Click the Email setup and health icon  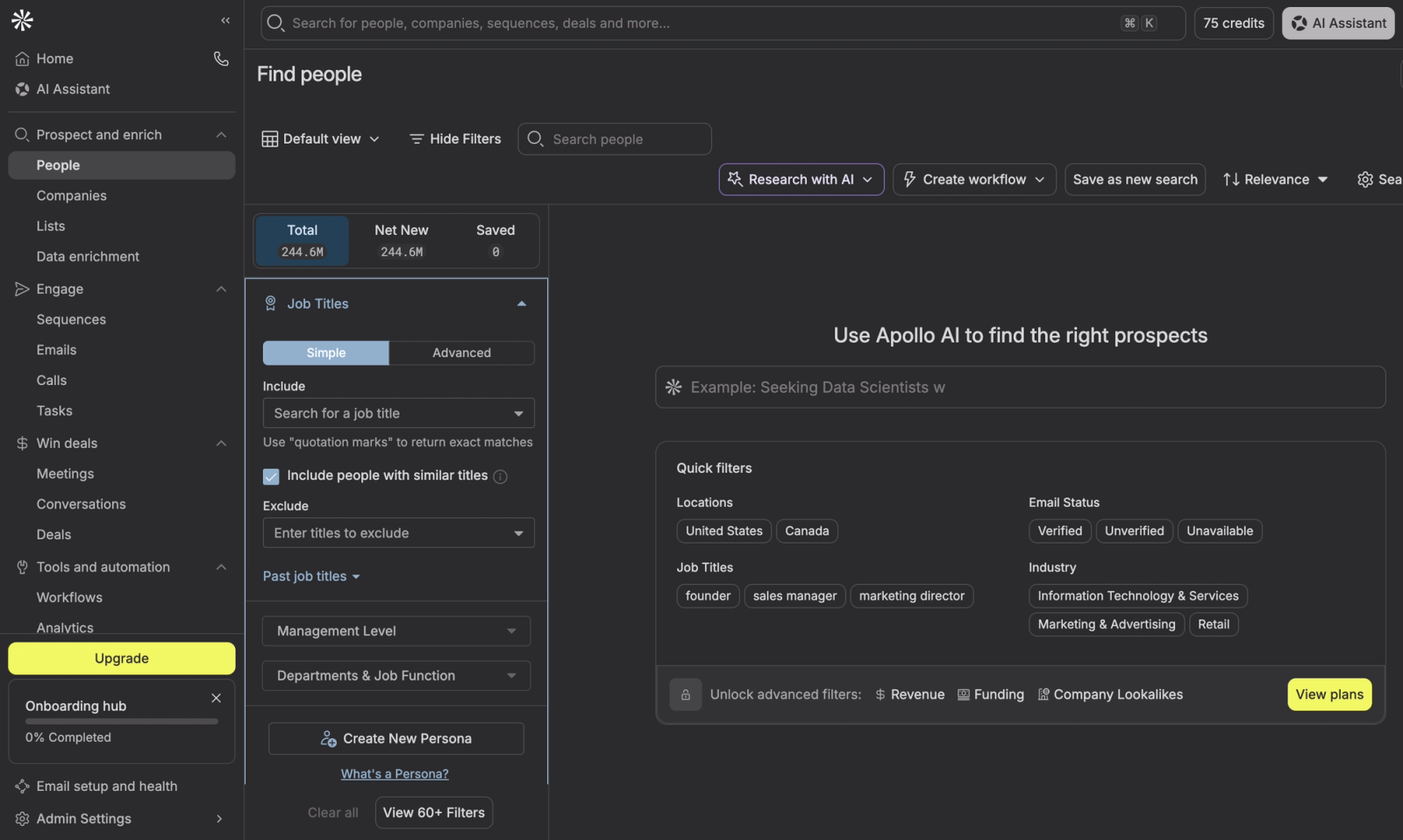coord(22,787)
